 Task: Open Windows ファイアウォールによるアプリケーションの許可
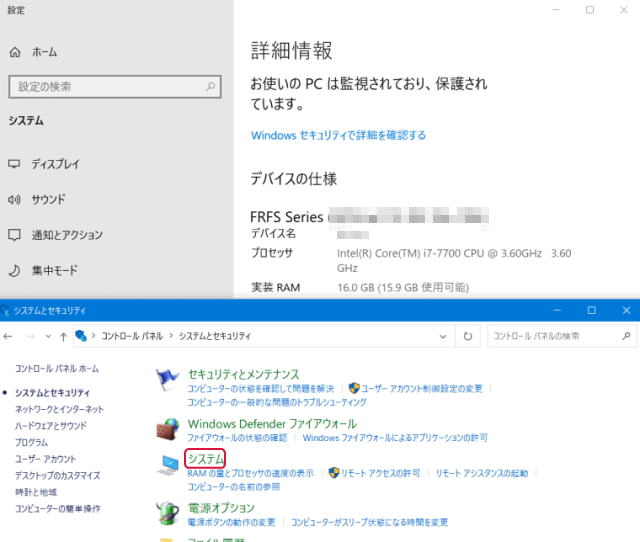(395, 438)
